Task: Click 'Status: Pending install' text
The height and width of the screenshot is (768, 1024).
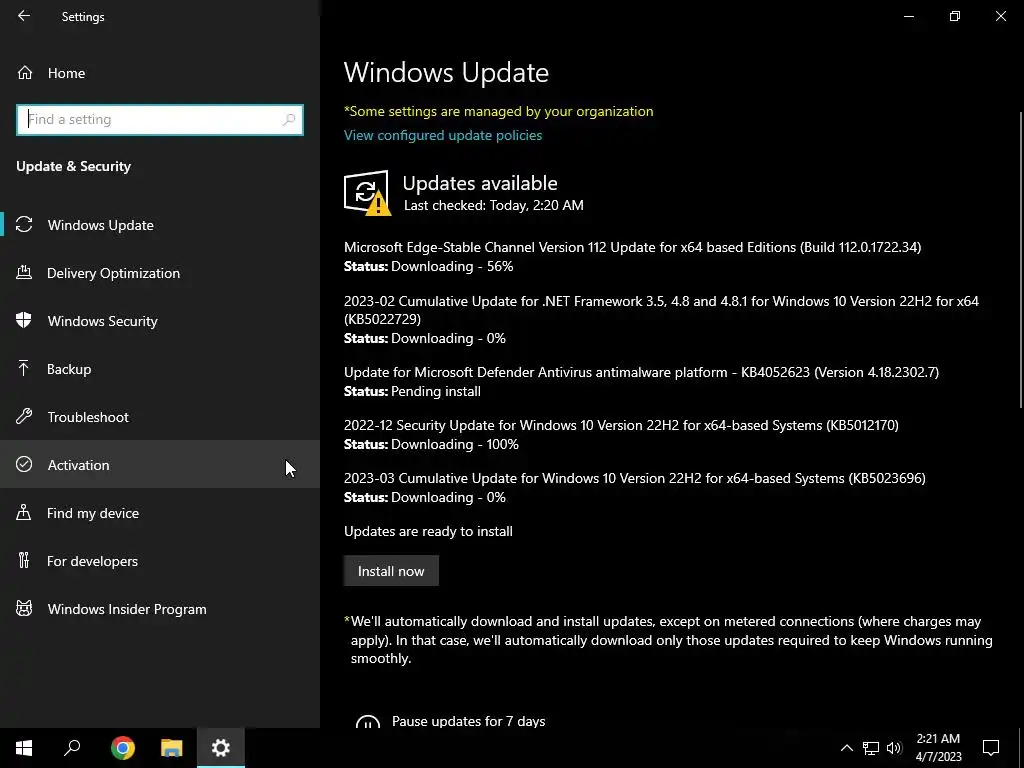Action: [412, 391]
